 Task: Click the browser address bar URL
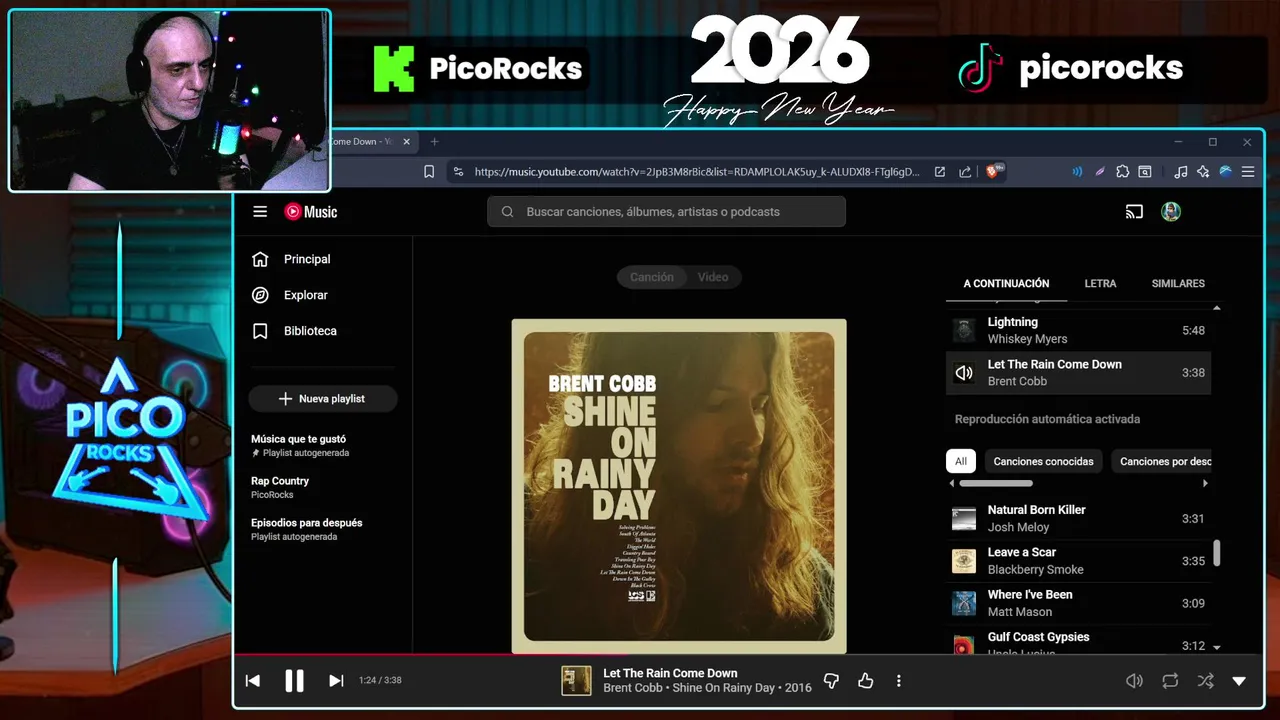pyautogui.click(x=697, y=172)
